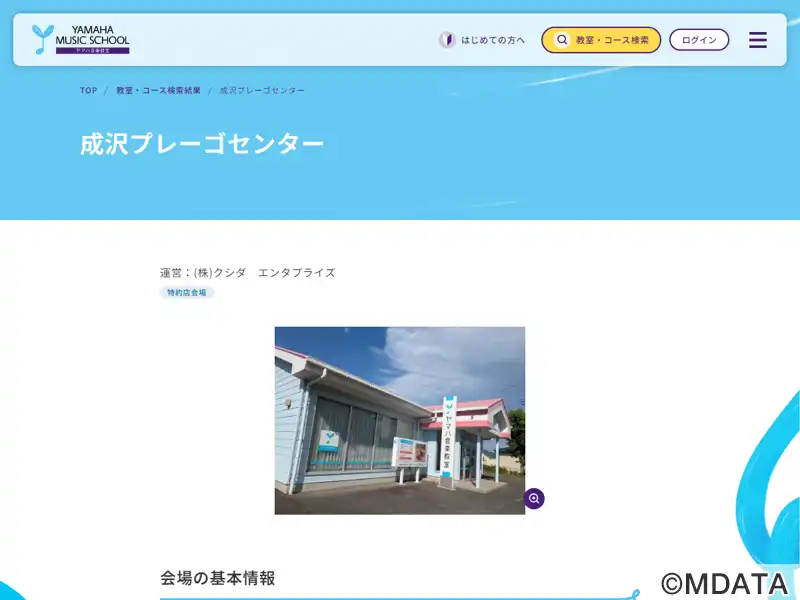Click the 運営：(株)クシダ エンタプライズ text

point(247,273)
